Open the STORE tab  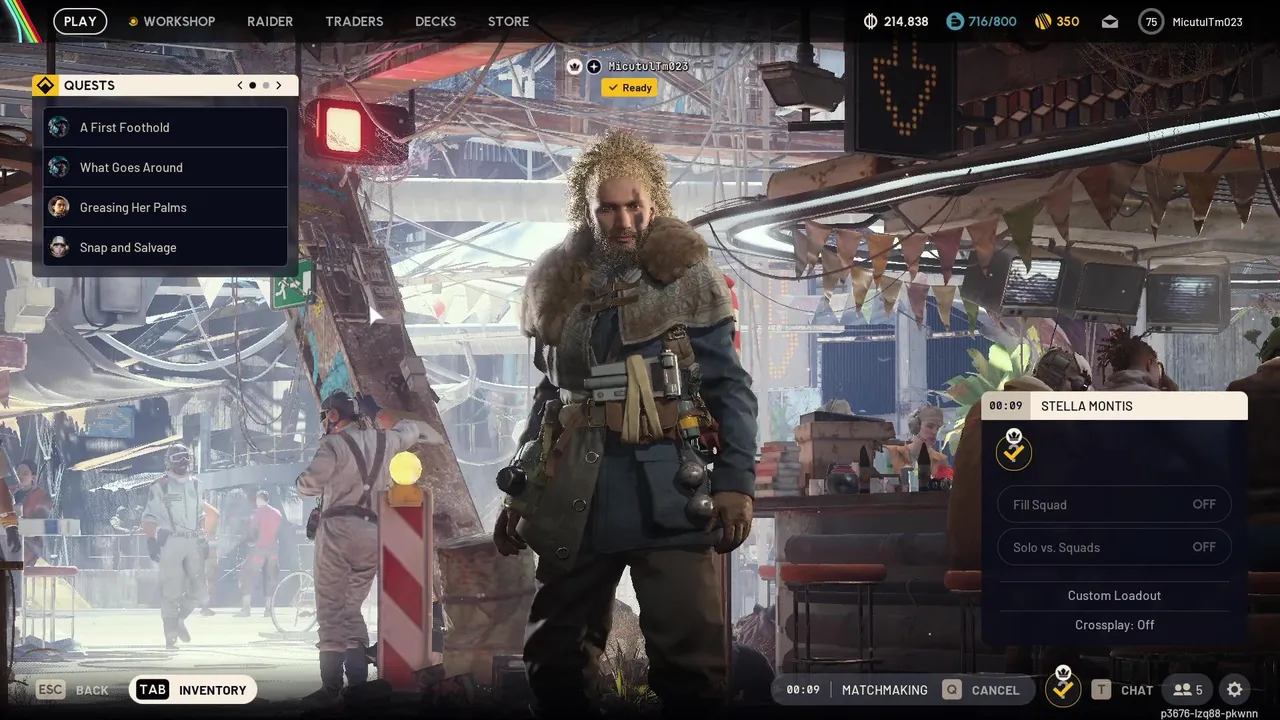[508, 21]
